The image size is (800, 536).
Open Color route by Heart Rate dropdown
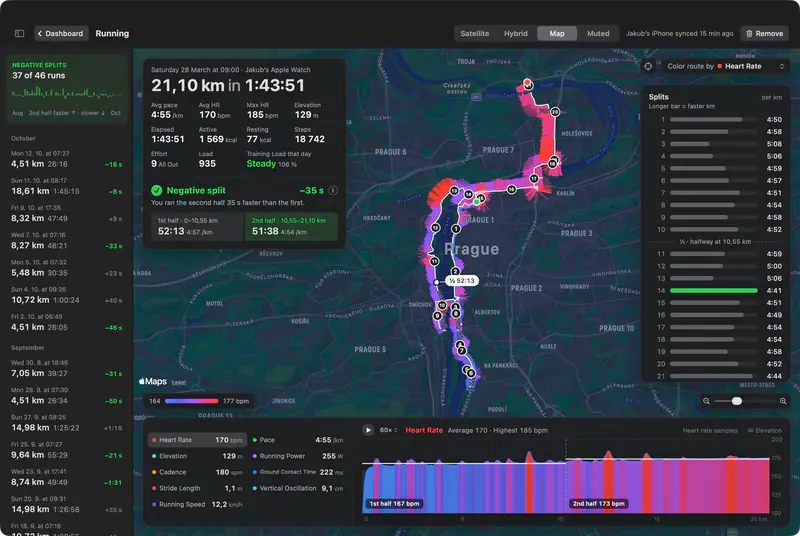[x=724, y=66]
